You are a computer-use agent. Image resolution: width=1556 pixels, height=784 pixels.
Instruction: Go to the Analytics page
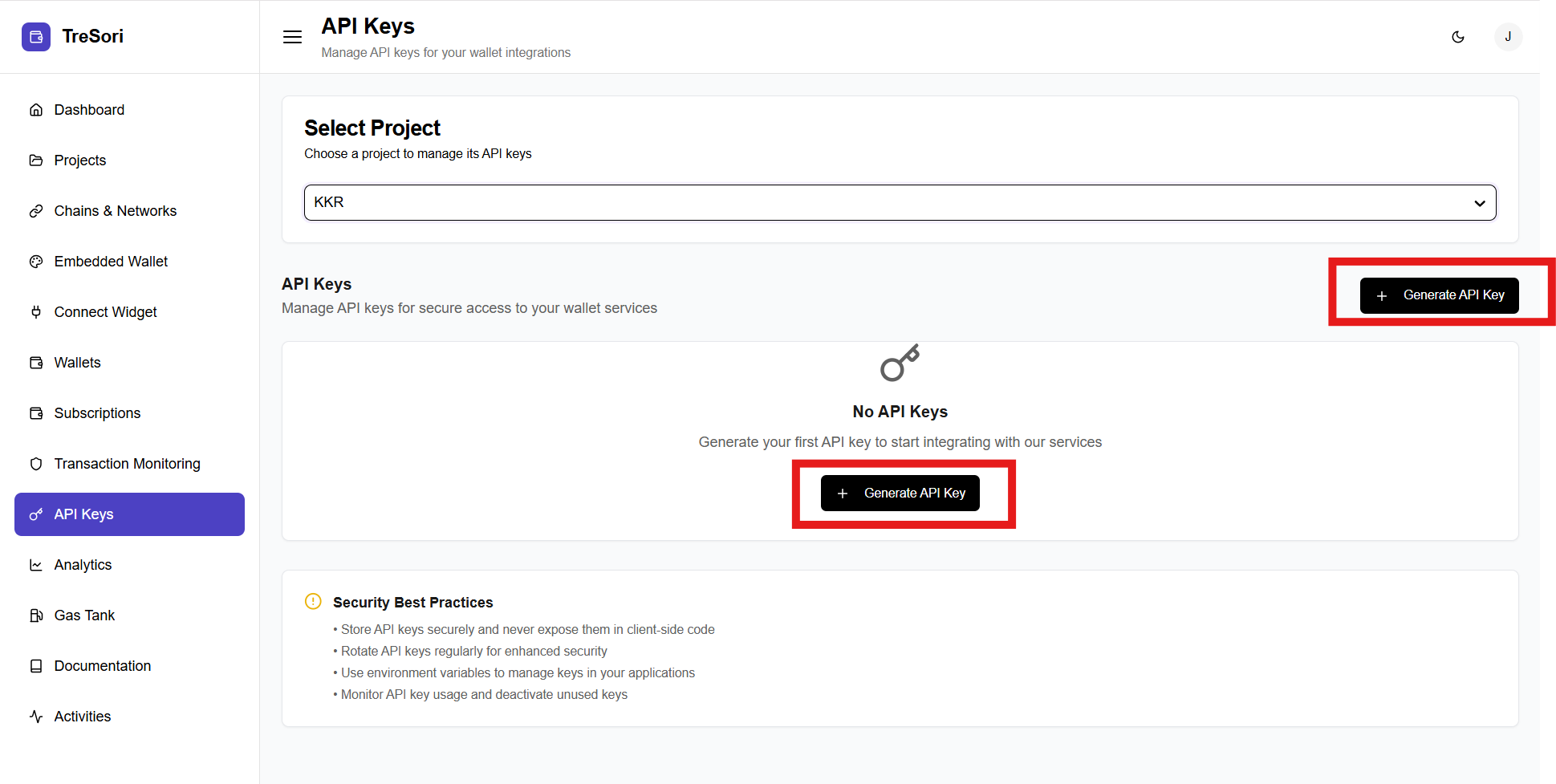(83, 565)
